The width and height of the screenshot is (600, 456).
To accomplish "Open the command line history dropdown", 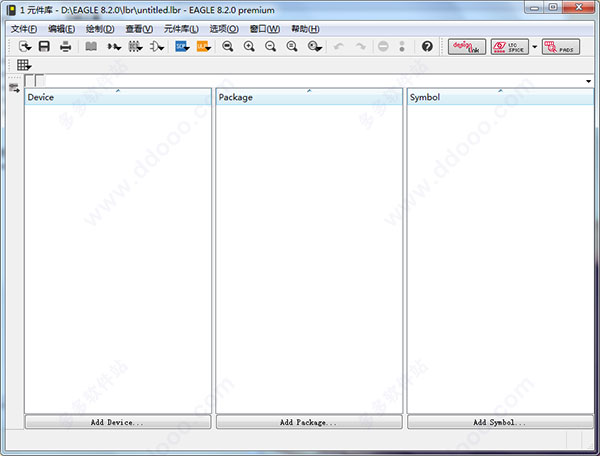I will [x=588, y=81].
